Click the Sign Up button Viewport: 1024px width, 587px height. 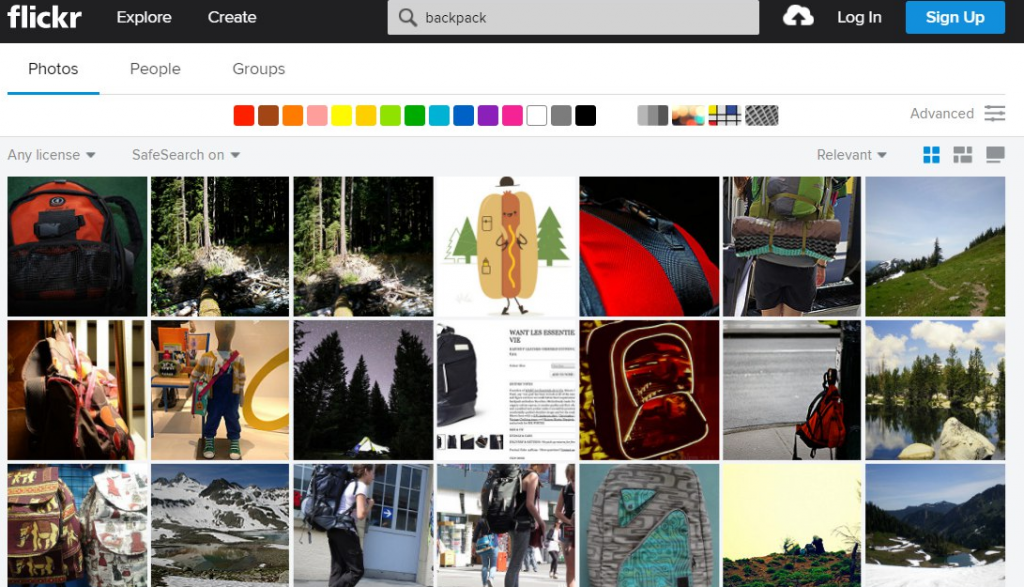coord(954,17)
